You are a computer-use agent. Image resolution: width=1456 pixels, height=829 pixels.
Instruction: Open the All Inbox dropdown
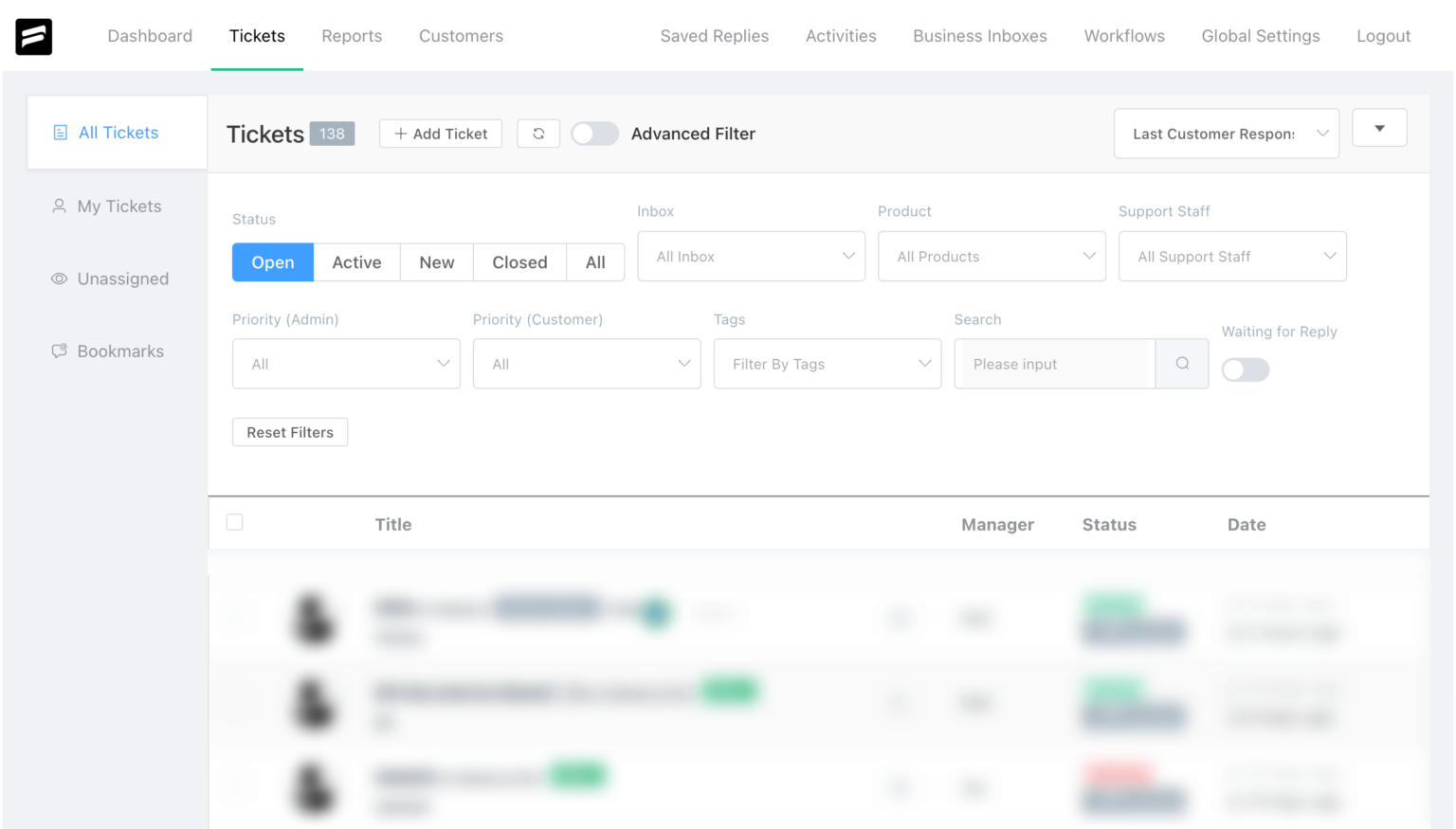pyautogui.click(x=751, y=256)
